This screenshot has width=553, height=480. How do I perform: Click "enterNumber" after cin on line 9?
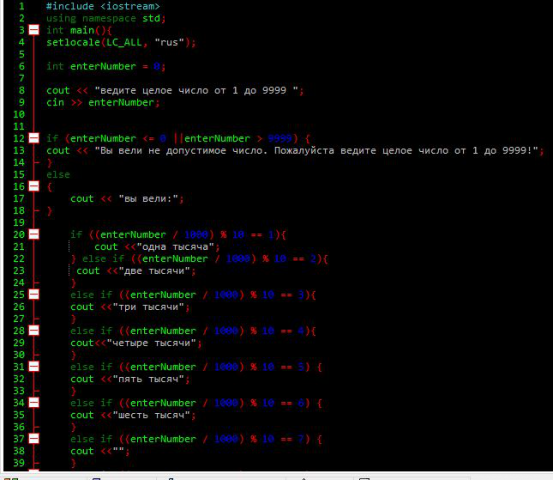(121, 103)
